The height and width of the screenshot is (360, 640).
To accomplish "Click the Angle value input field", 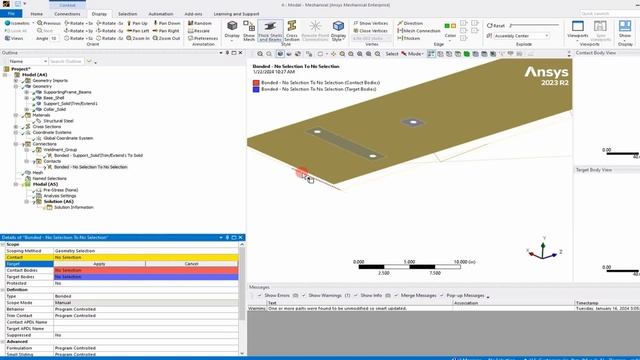I will pyautogui.click(x=54, y=38).
